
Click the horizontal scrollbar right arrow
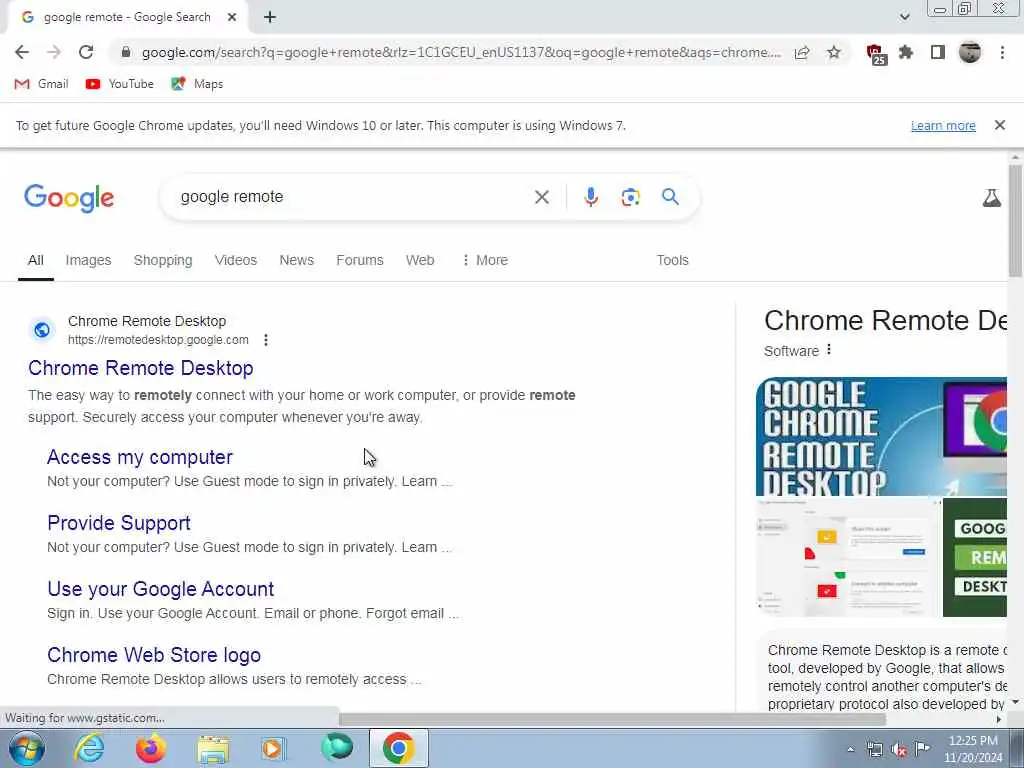coord(999,719)
